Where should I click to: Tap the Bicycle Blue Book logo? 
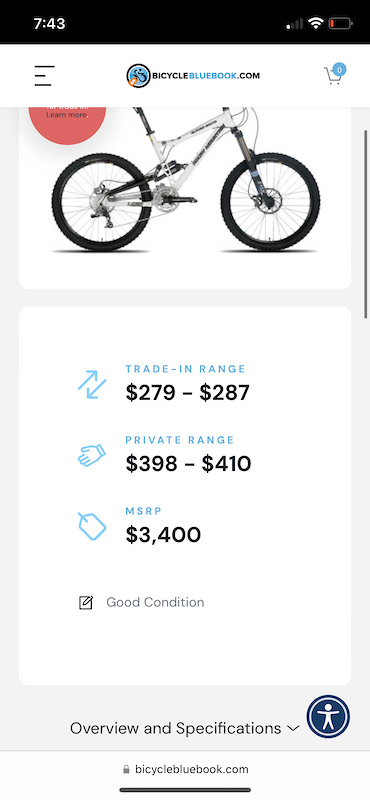point(193,76)
